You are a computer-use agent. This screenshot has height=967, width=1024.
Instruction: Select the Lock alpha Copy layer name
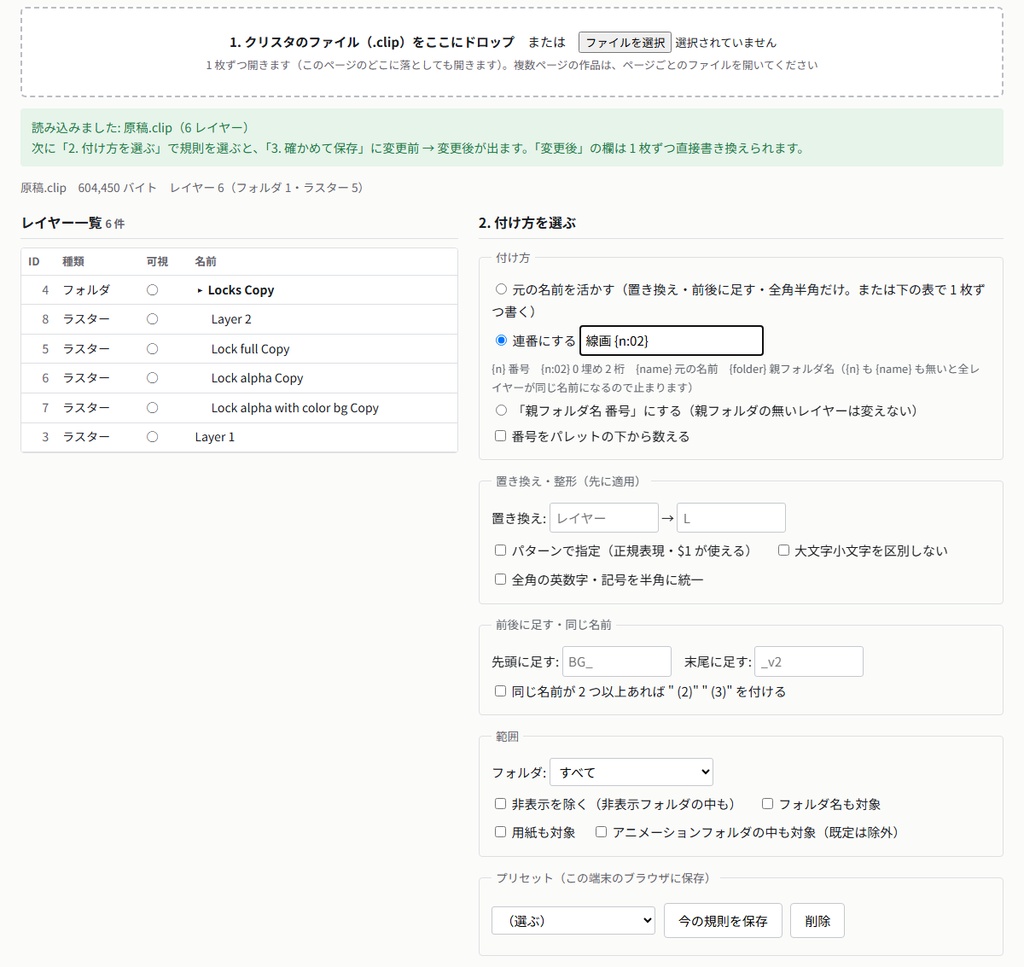(x=257, y=378)
